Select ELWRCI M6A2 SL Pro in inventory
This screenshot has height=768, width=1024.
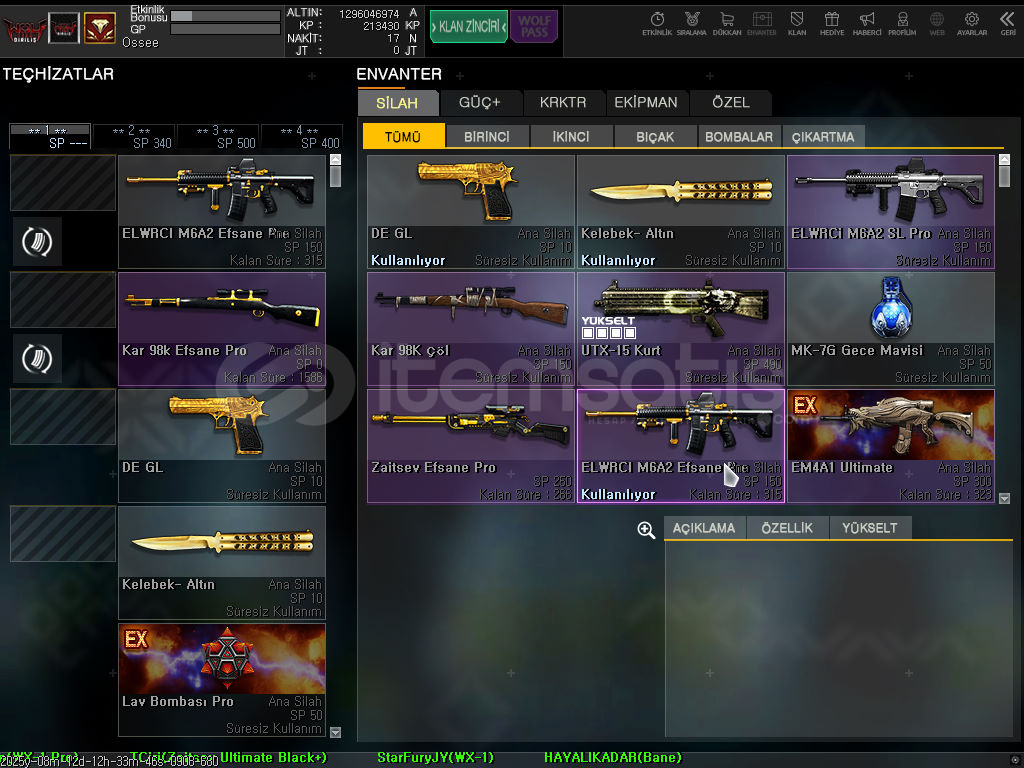coord(891,212)
